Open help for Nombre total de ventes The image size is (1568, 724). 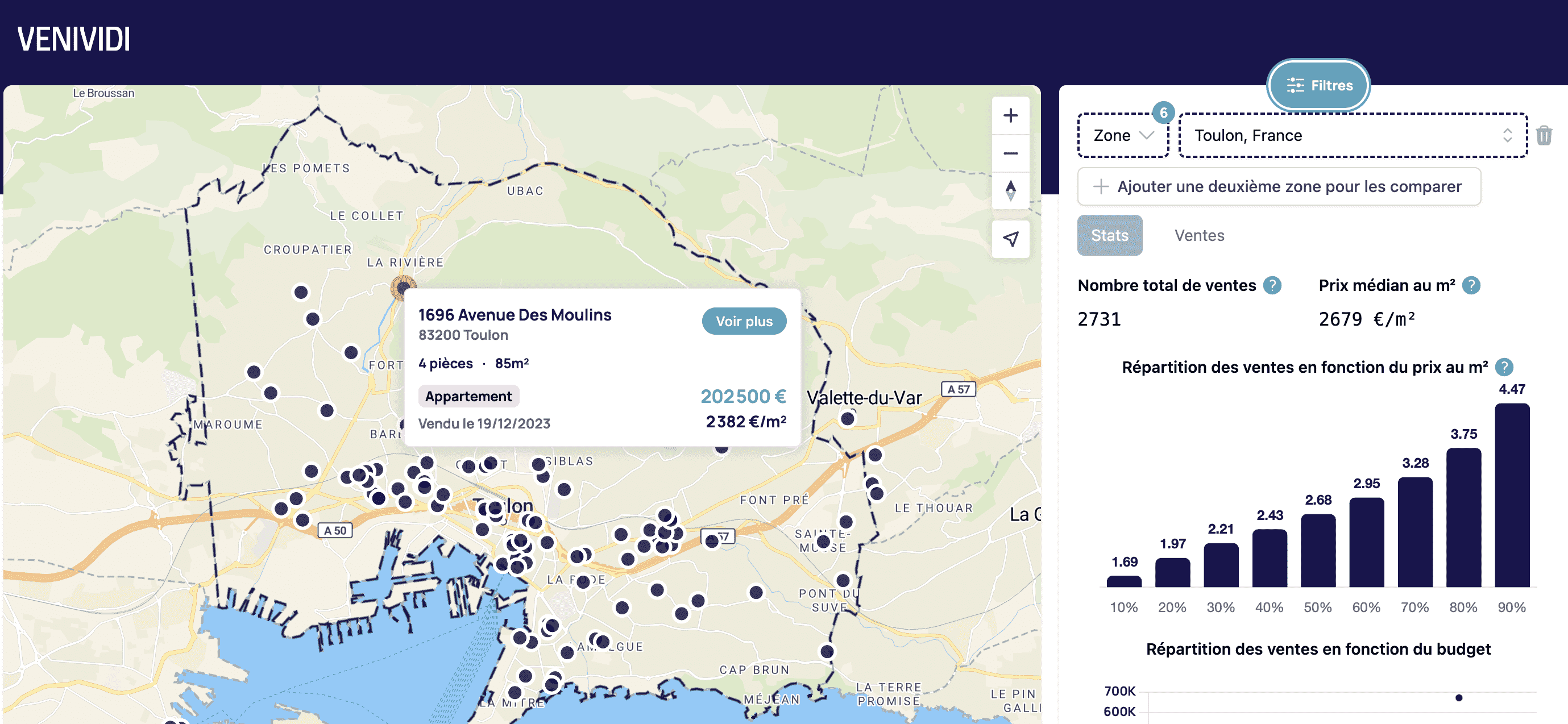pyautogui.click(x=1272, y=285)
